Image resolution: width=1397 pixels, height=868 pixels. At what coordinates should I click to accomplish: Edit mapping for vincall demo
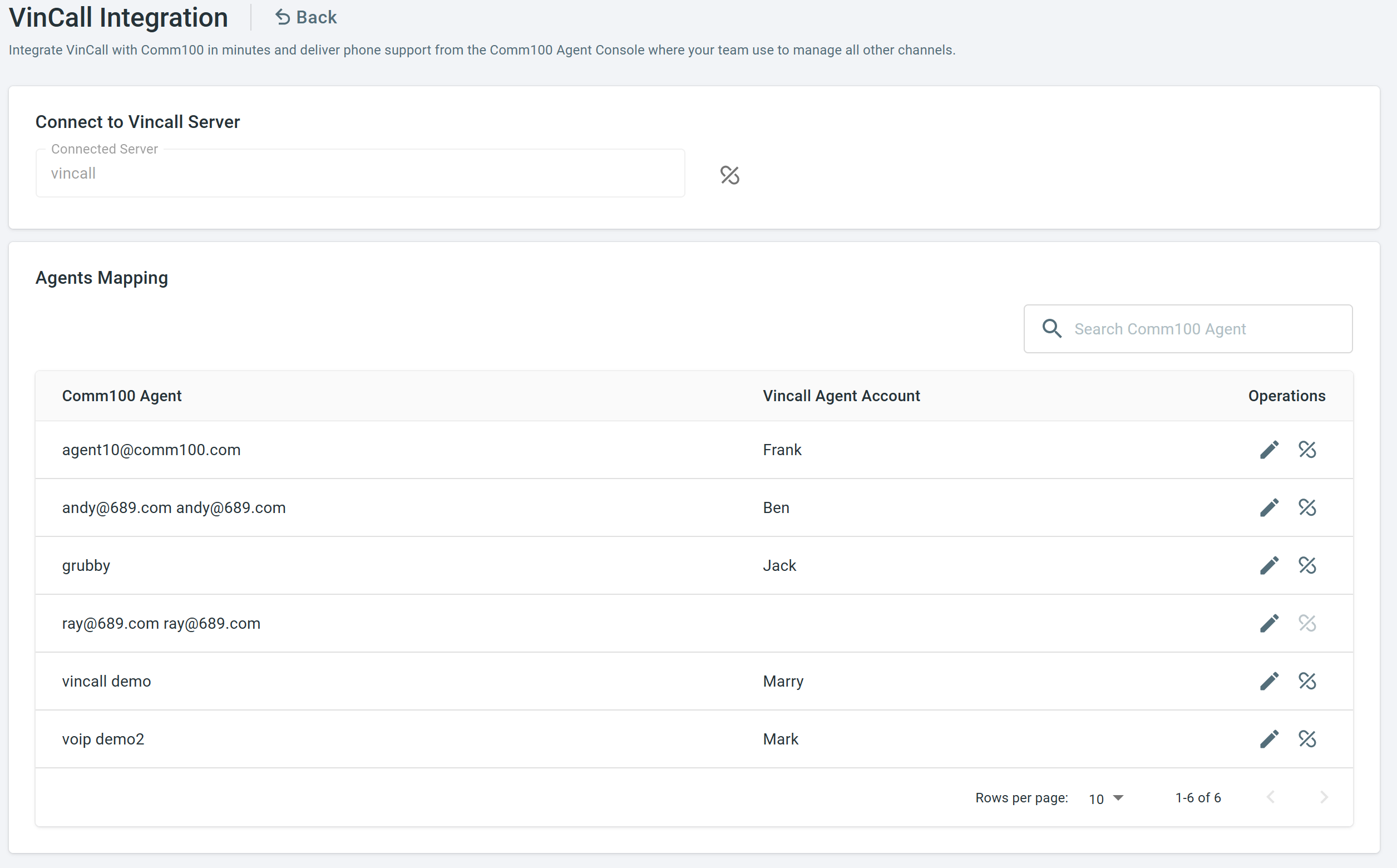tap(1269, 682)
